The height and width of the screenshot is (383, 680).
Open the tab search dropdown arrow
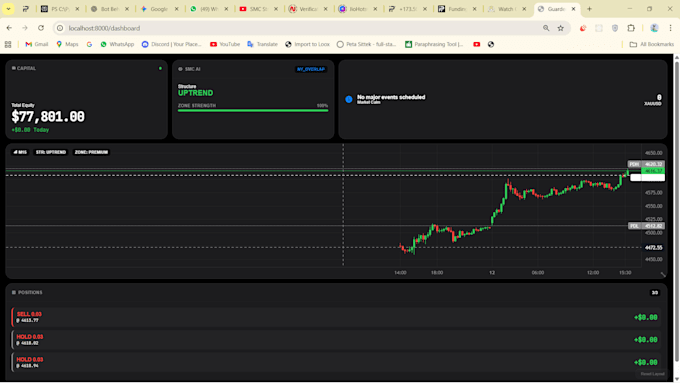click(8, 9)
